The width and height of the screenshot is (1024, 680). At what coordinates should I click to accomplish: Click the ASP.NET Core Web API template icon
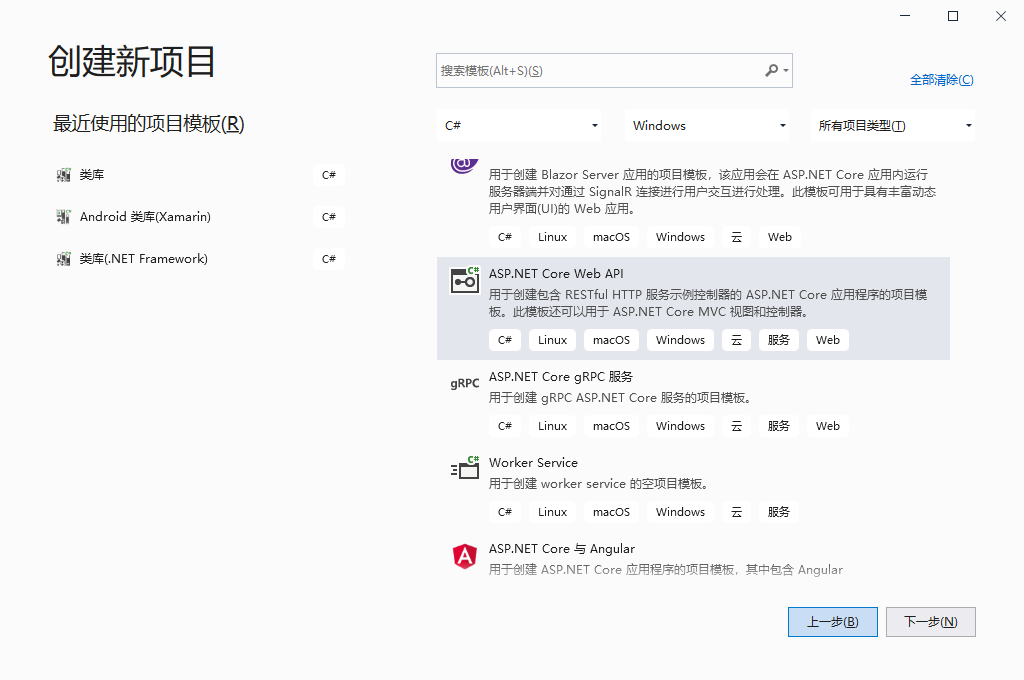(x=465, y=280)
